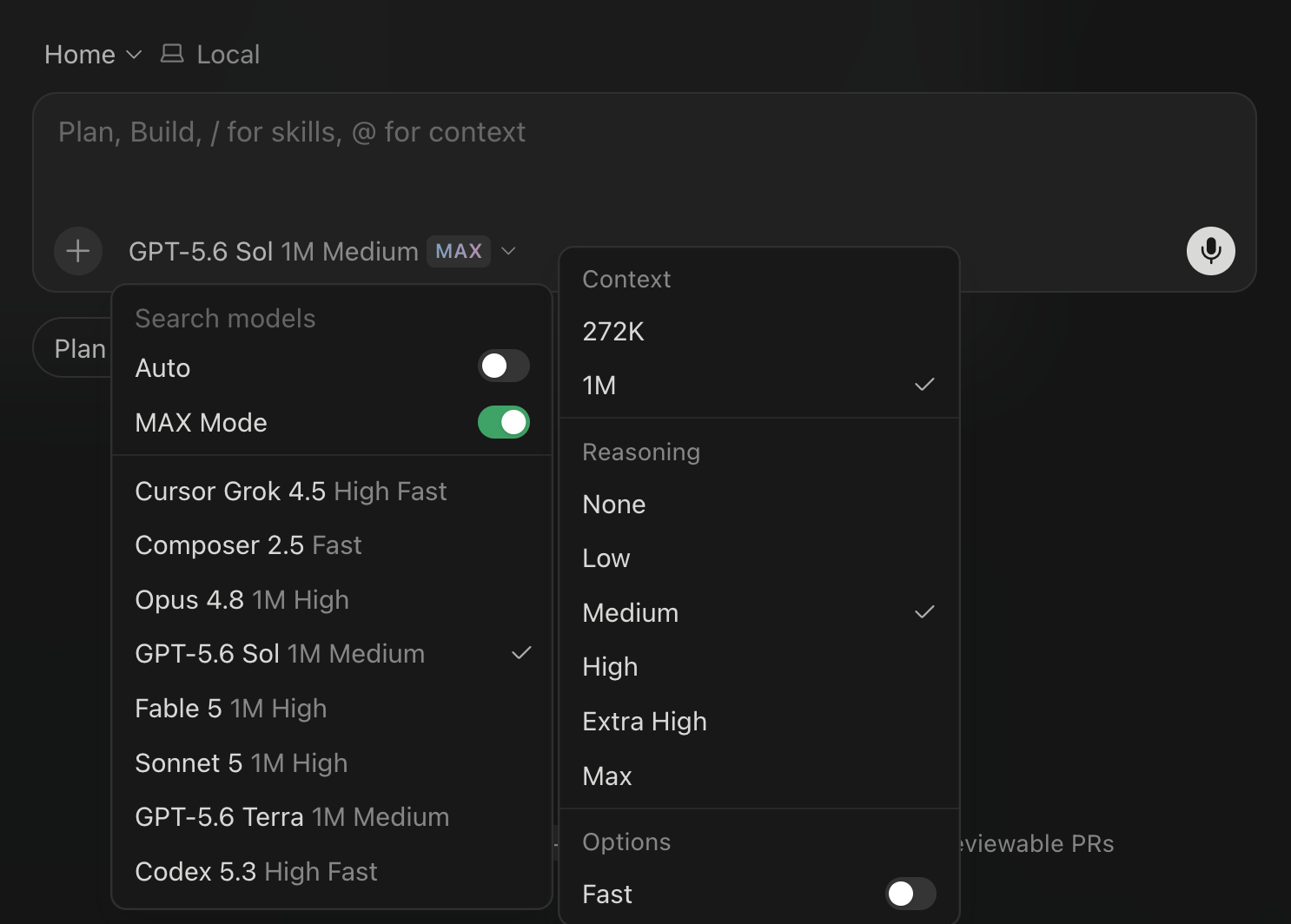Viewport: 1291px width, 924px height.
Task: Open the Home dropdown
Action: click(x=93, y=55)
